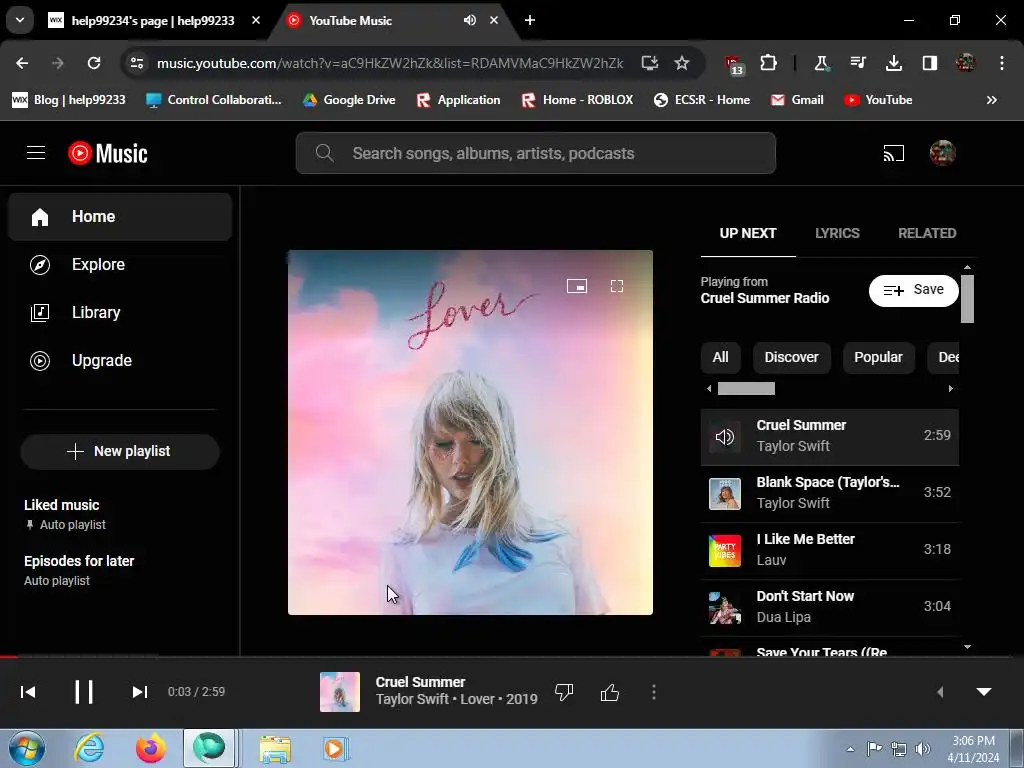Reload the page
This screenshot has height=768, width=1024.
point(94,63)
